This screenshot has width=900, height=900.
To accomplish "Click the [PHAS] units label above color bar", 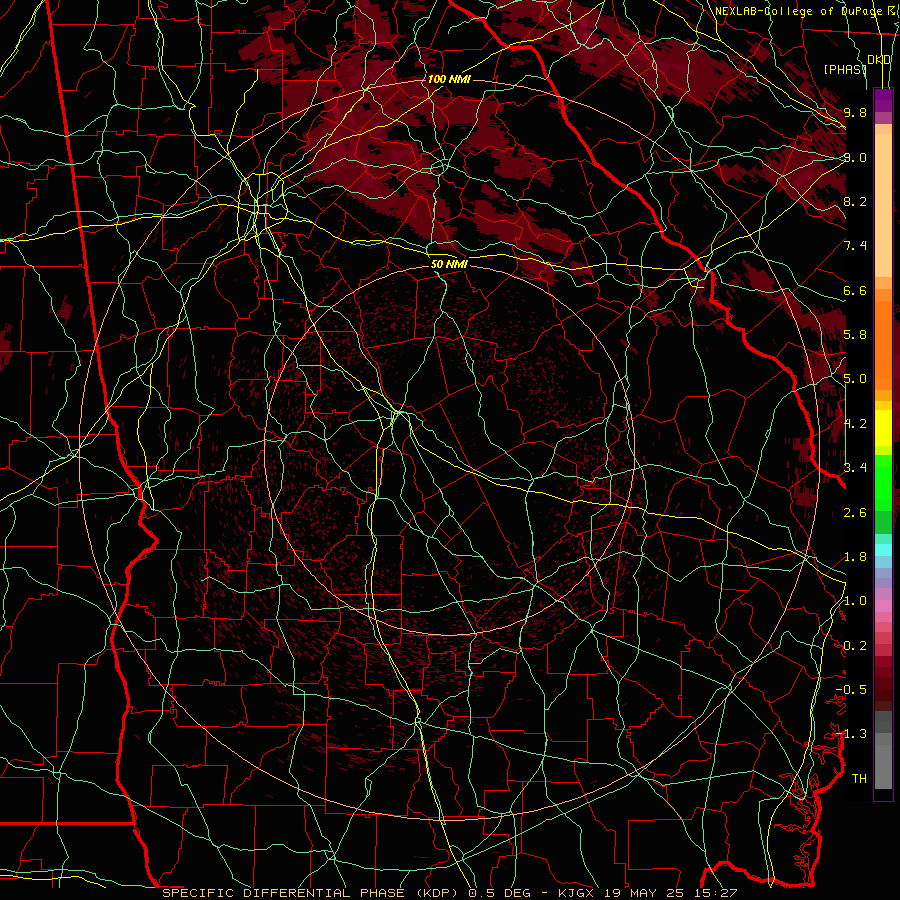I will tap(845, 69).
